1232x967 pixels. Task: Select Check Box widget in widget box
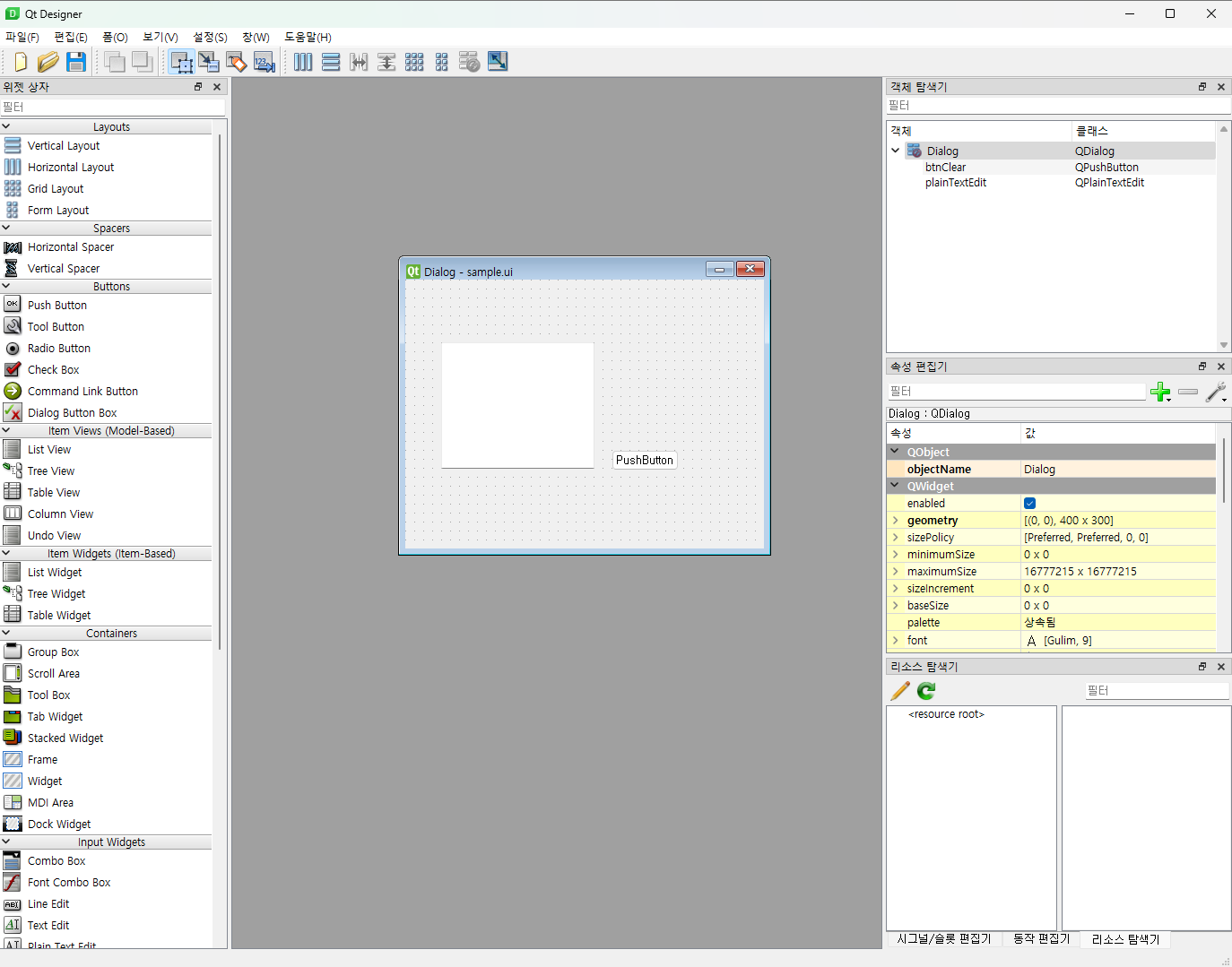(54, 369)
